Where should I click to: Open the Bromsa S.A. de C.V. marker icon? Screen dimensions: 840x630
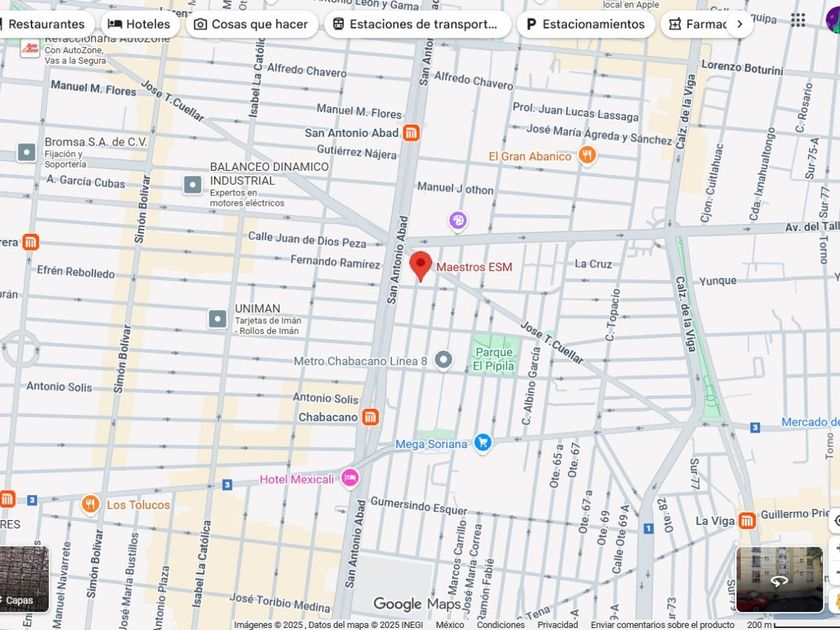[x=26, y=152]
